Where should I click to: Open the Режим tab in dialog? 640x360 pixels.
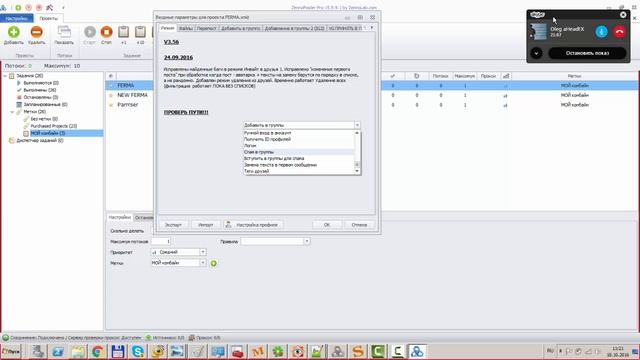pos(167,28)
